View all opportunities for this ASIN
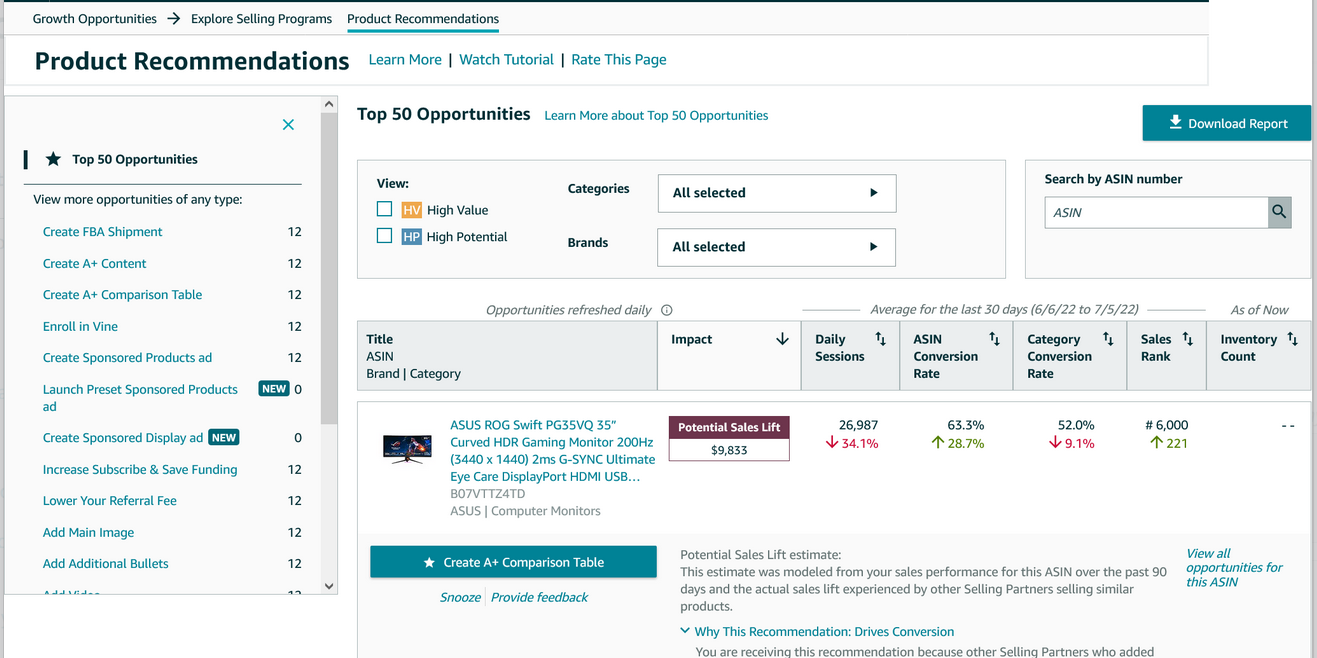The height and width of the screenshot is (658, 1317). click(1234, 568)
